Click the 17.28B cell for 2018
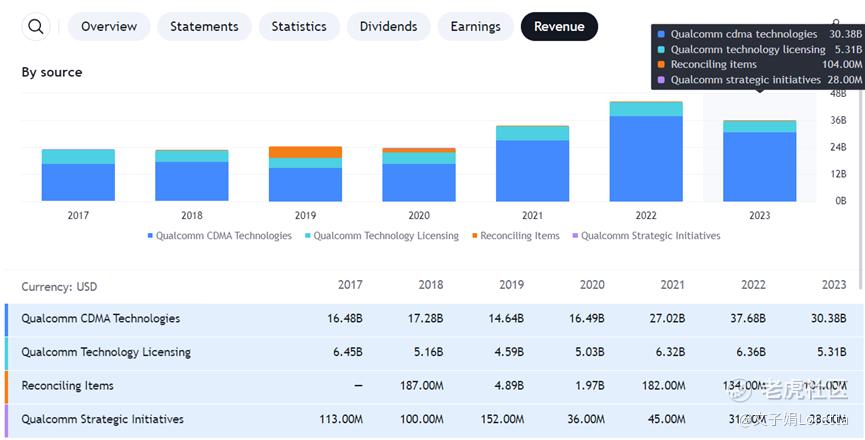Viewport: 865px width, 440px height. [x=425, y=318]
